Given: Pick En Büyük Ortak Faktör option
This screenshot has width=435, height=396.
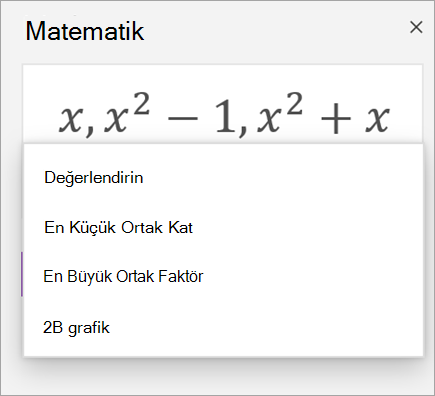Looking at the screenshot, I should point(223,276).
